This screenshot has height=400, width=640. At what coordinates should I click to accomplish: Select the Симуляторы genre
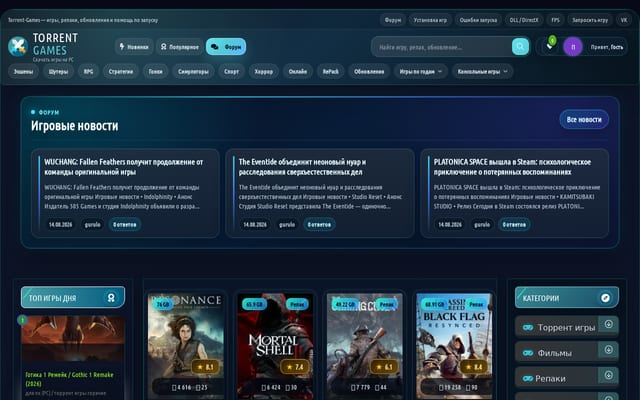point(193,71)
